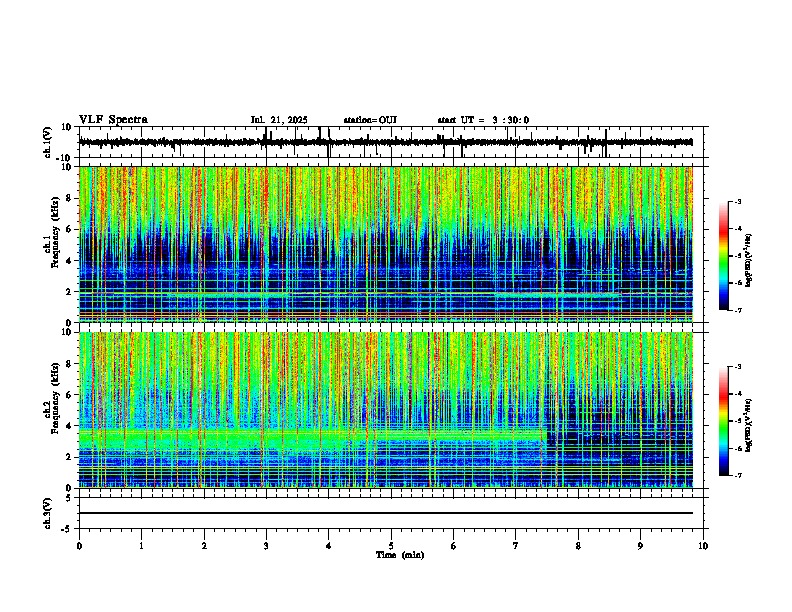Click the time axis tick label "7"
Image resolution: width=792 pixels, height=612 pixels.
(x=516, y=546)
